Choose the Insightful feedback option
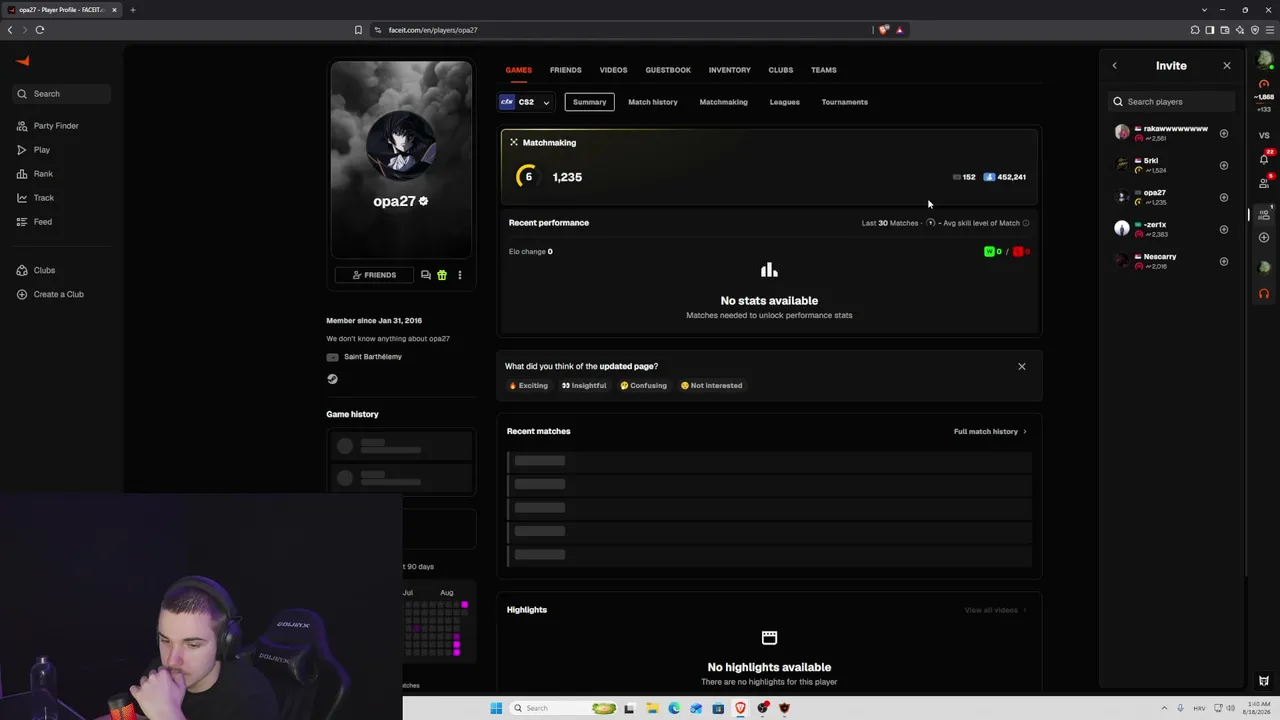The height and width of the screenshot is (720, 1280). click(584, 385)
